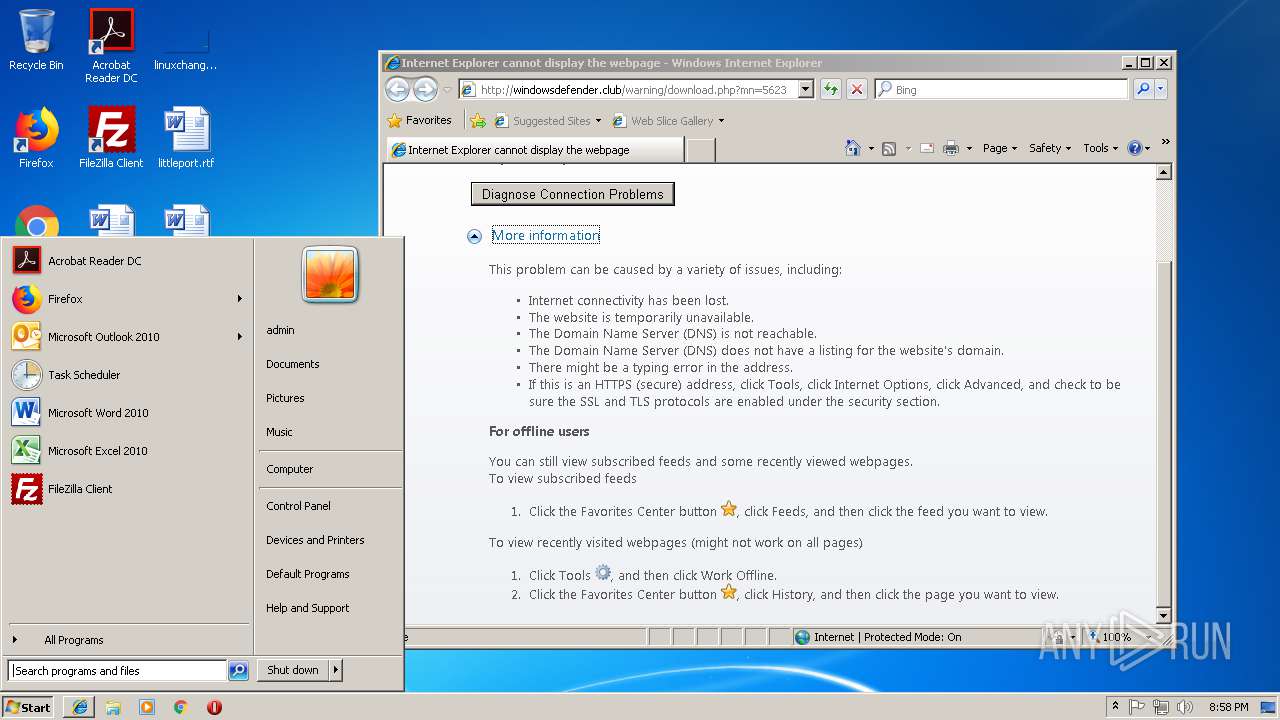This screenshot has width=1280, height=720.
Task: Open the Tools menu dropdown
Action: tap(1100, 148)
